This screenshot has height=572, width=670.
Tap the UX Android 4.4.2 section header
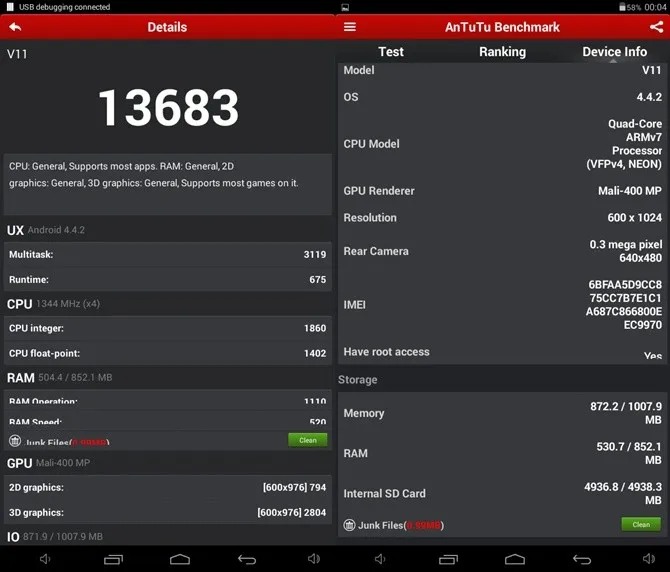(x=46, y=230)
